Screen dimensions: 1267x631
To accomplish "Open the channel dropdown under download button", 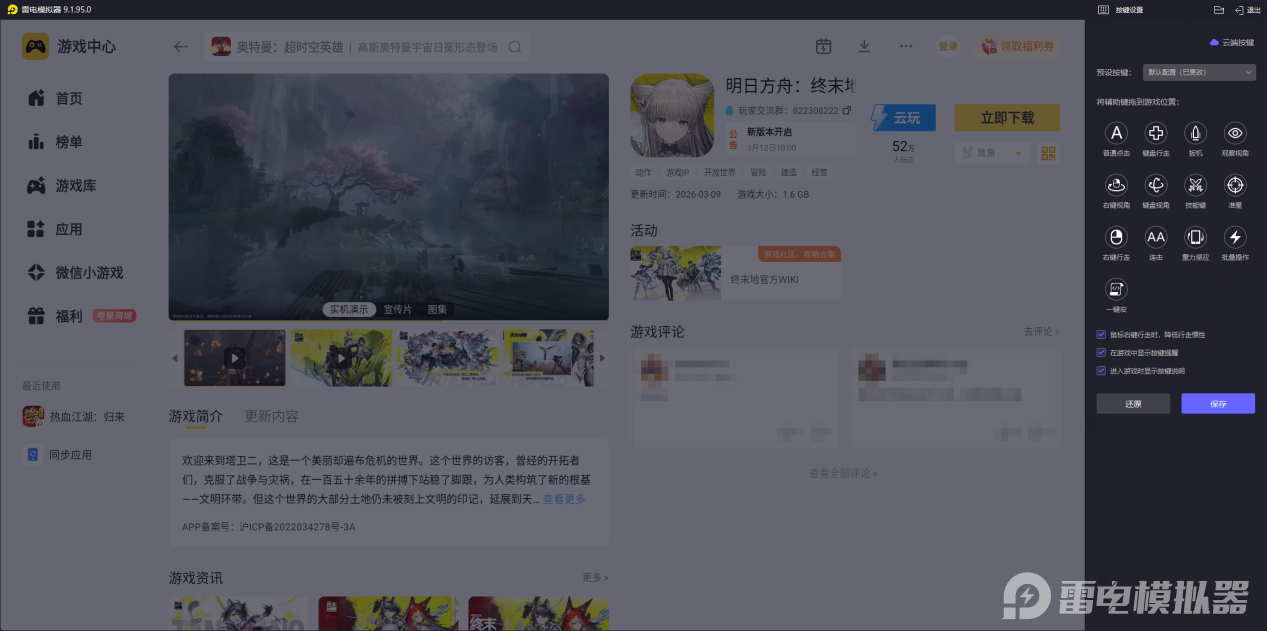I will tap(994, 152).
